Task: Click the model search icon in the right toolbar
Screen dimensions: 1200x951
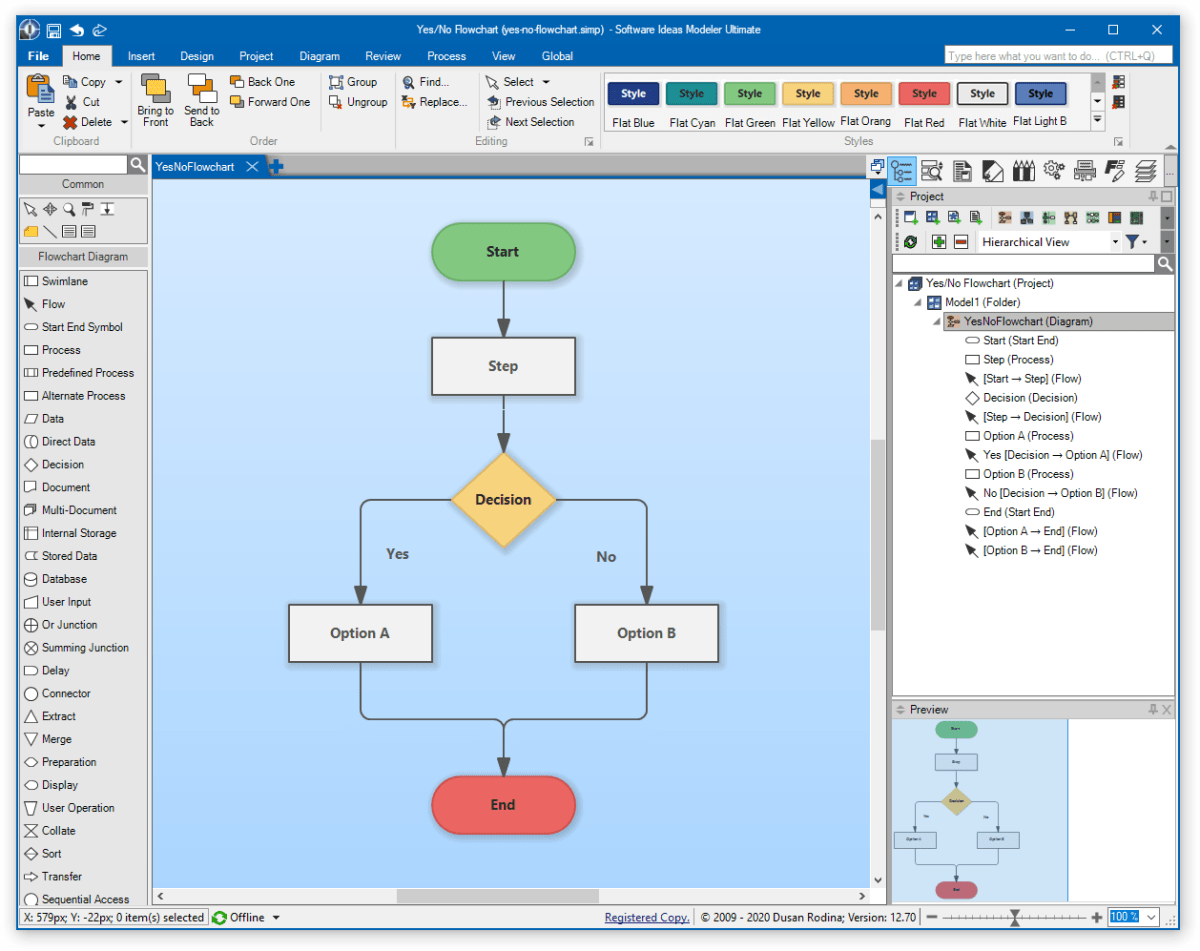Action: [932, 171]
